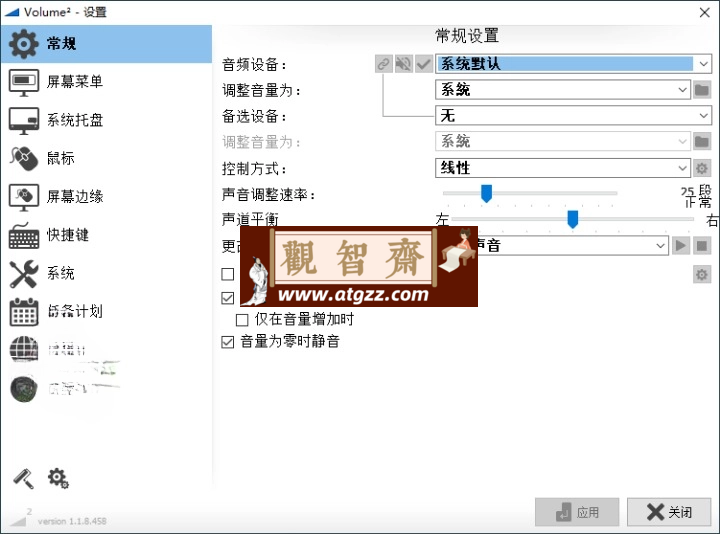Click the 关闭 close button
The height and width of the screenshot is (534, 720).
coord(669,512)
